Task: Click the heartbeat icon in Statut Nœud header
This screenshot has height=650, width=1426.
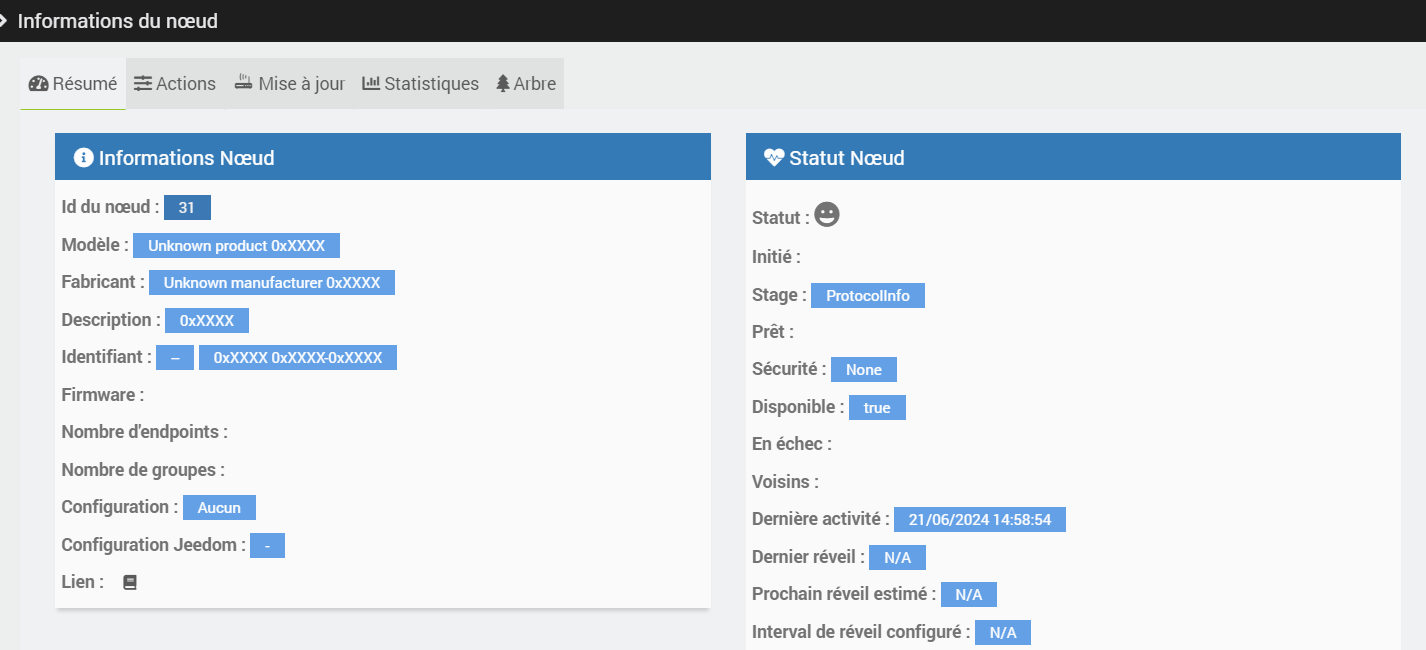Action: pos(774,157)
